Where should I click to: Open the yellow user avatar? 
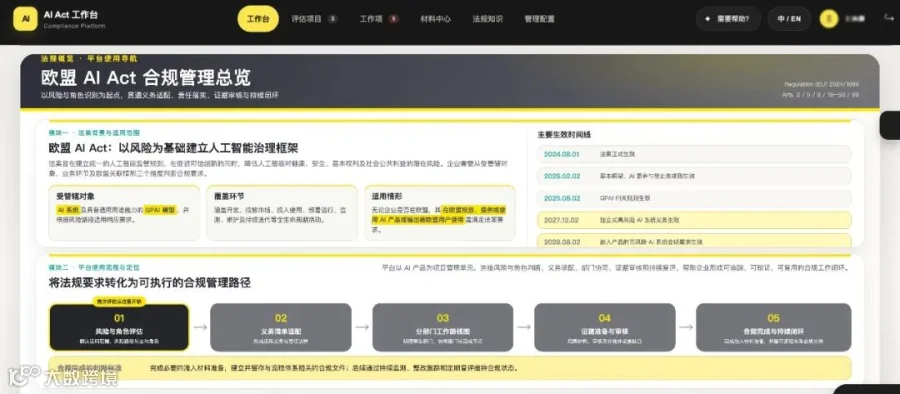tap(829, 19)
